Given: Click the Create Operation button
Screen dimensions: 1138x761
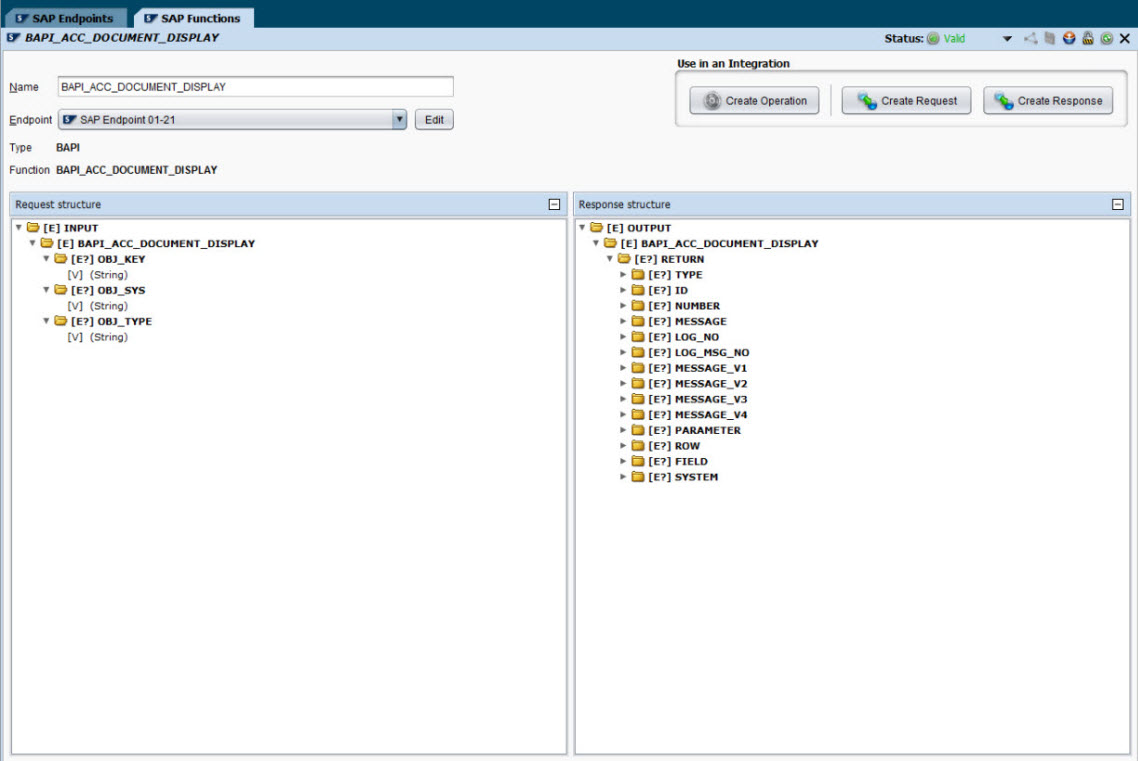Looking at the screenshot, I should coord(754,101).
